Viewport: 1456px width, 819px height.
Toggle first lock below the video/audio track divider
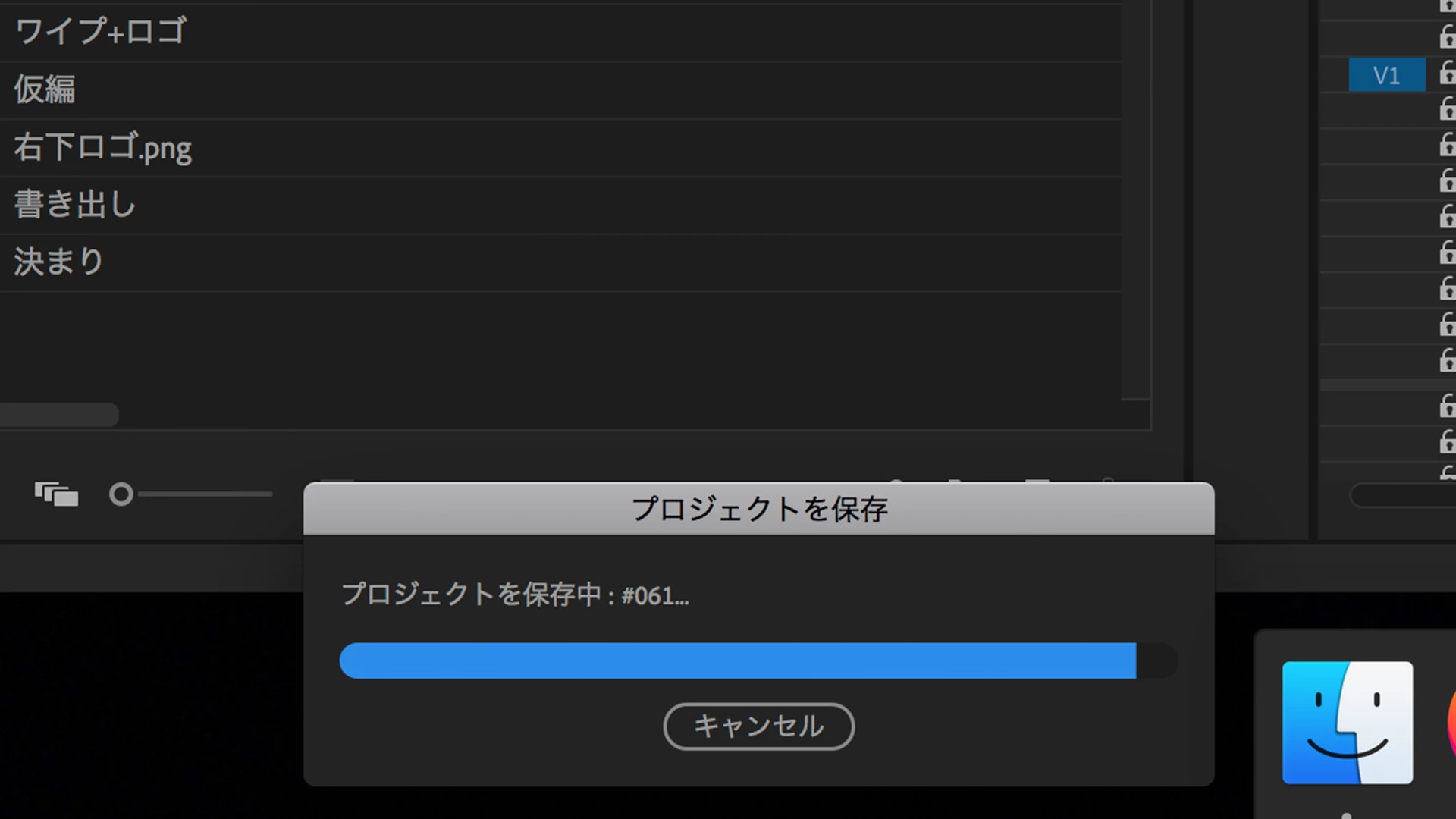click(x=1447, y=406)
